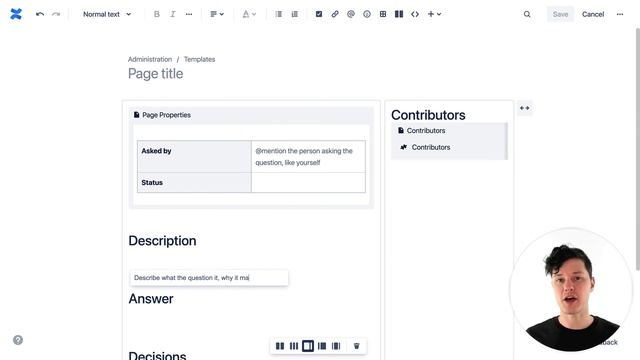Viewport: 640px width, 360px height.
Task: Open the Normal text style dropdown
Action: 107,14
